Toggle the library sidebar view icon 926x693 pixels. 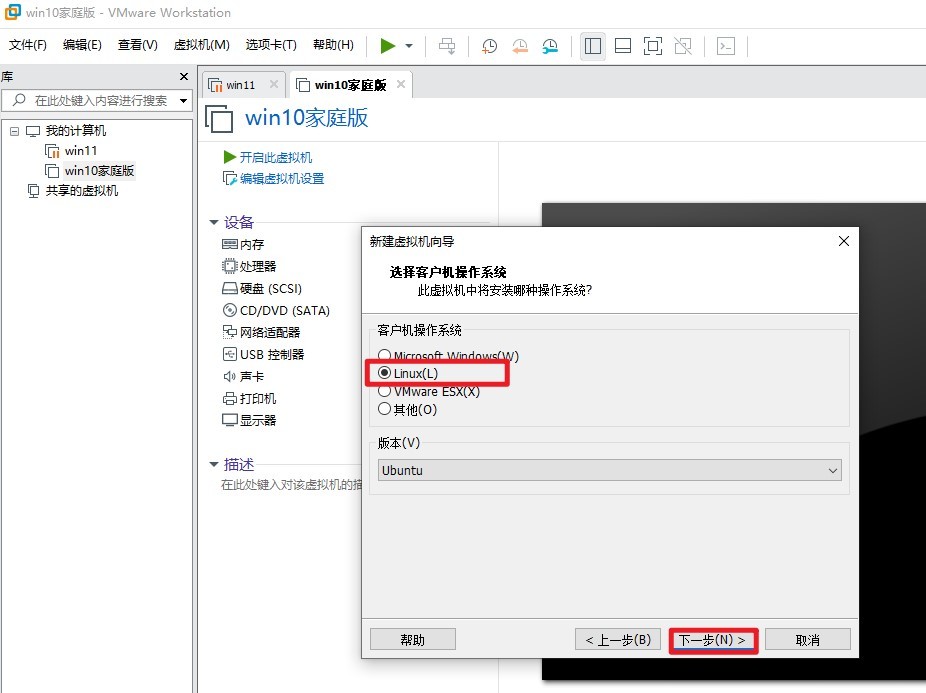pyautogui.click(x=593, y=45)
